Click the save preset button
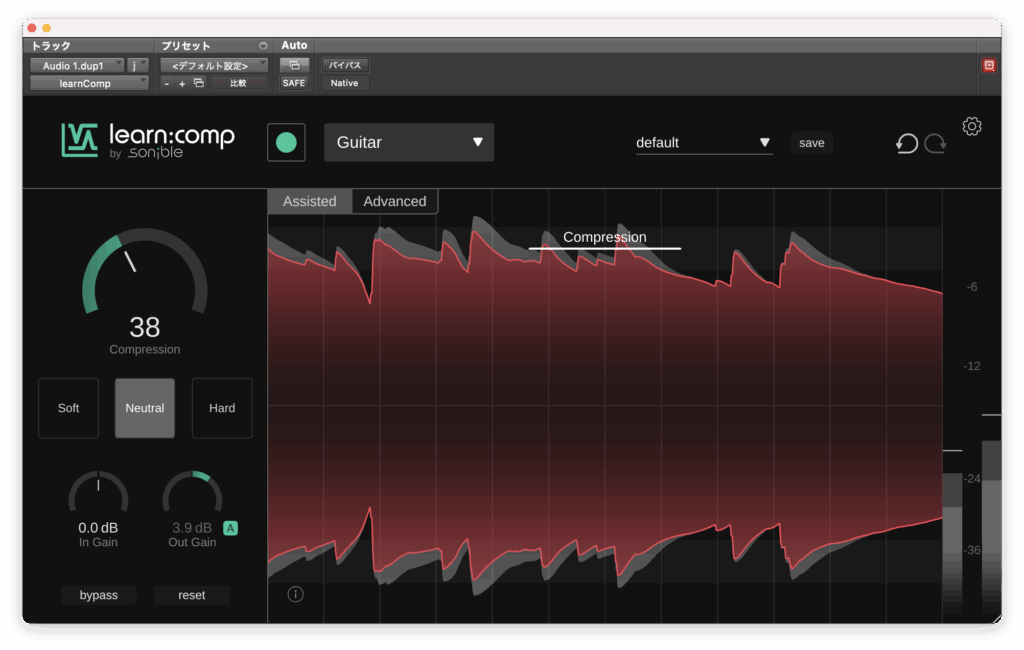 [812, 143]
